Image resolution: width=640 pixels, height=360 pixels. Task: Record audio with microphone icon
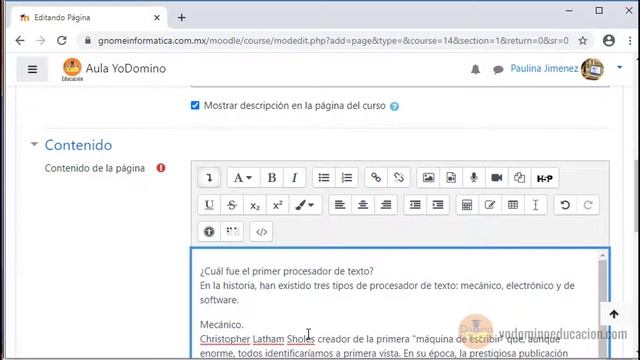(473, 178)
